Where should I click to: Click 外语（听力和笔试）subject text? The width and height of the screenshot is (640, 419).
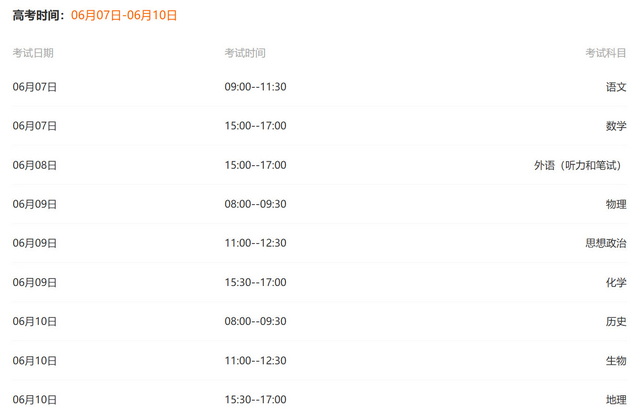point(578,165)
